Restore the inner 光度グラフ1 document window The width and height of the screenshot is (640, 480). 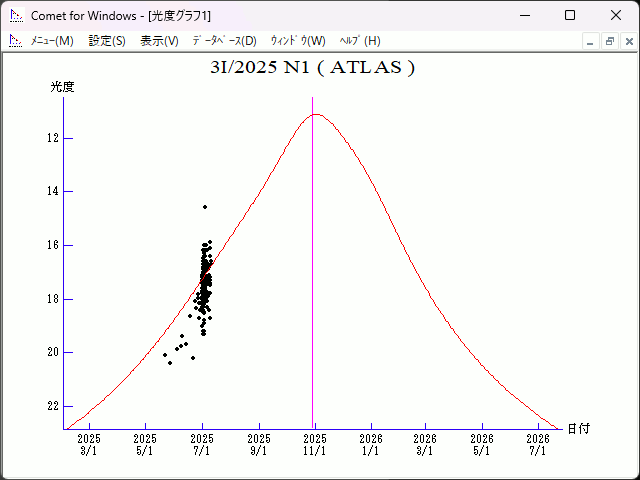(x=610, y=41)
